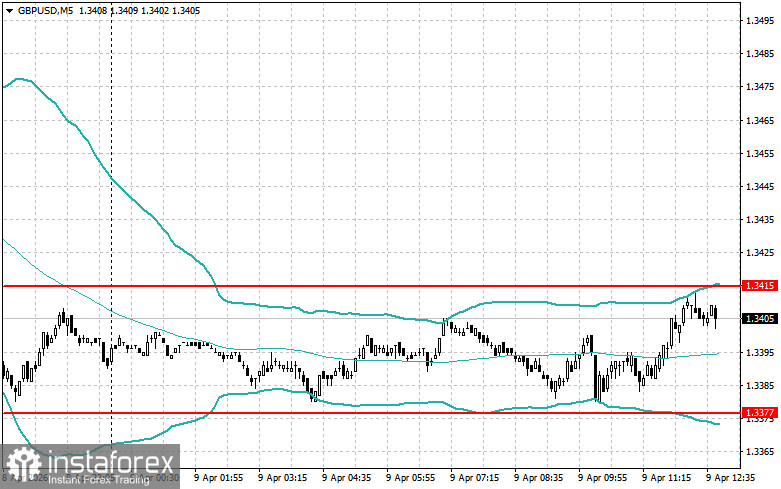Image resolution: width=781 pixels, height=489 pixels.
Task: Select the 1.3385 price axis value
Action: coord(760,385)
